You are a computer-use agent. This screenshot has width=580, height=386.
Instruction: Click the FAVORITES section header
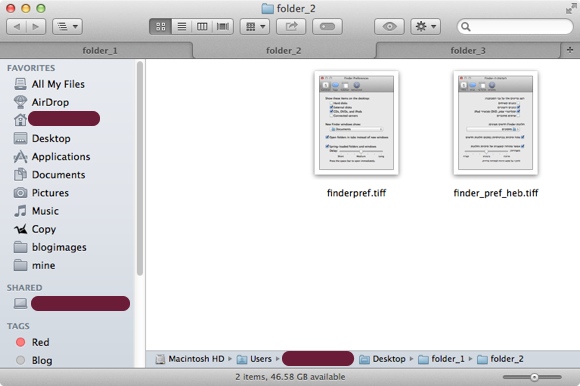(x=31, y=68)
